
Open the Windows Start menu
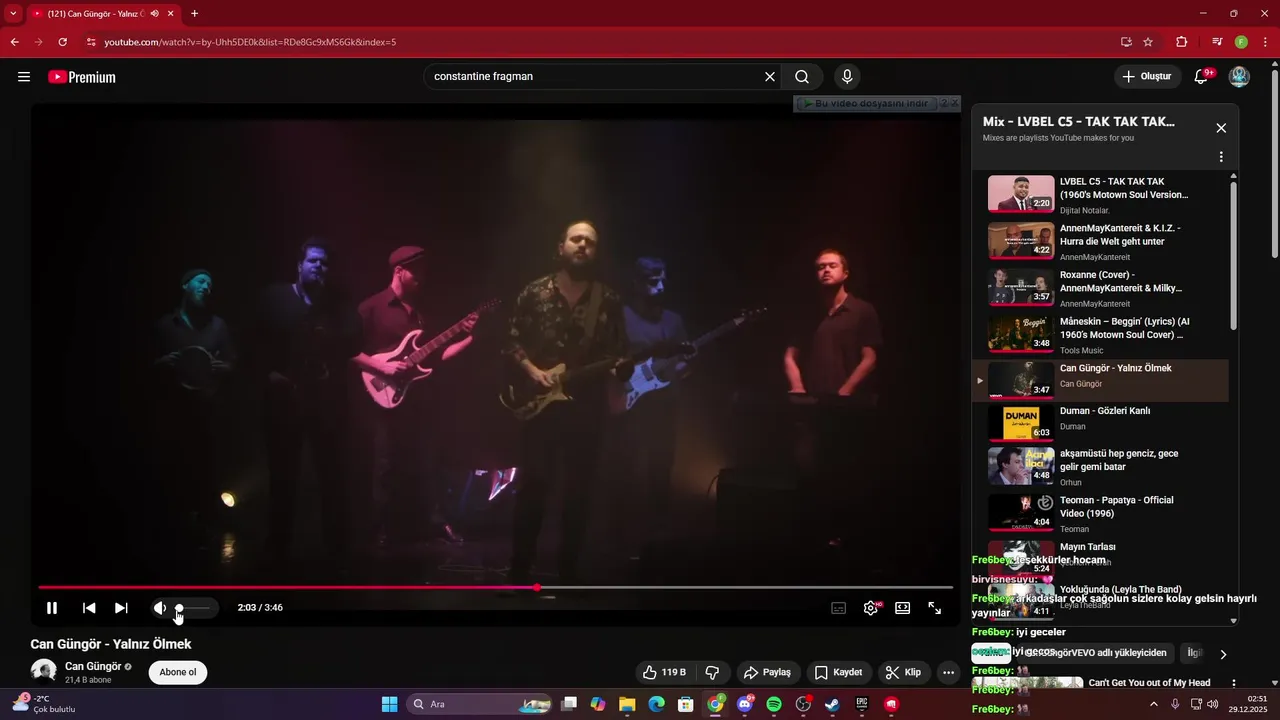tap(390, 704)
